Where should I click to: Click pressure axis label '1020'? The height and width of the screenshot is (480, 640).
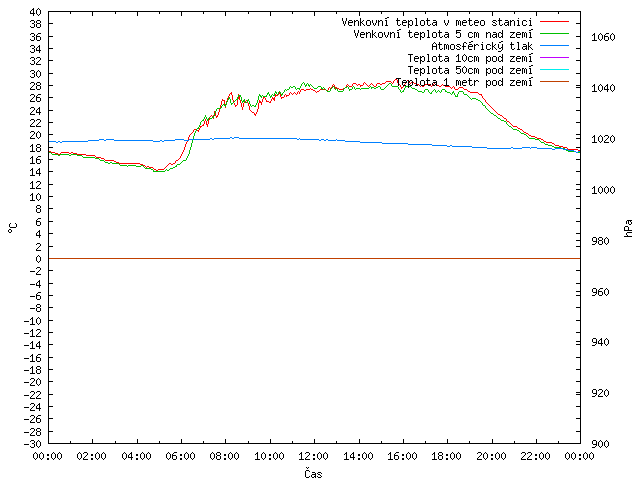point(603,139)
